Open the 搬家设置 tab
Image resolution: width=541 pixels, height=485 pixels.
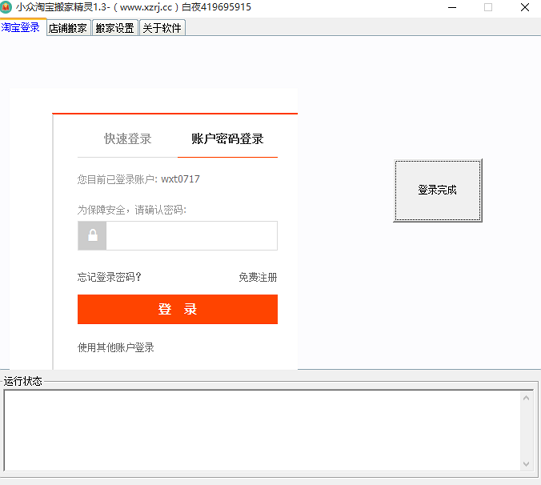coord(115,28)
